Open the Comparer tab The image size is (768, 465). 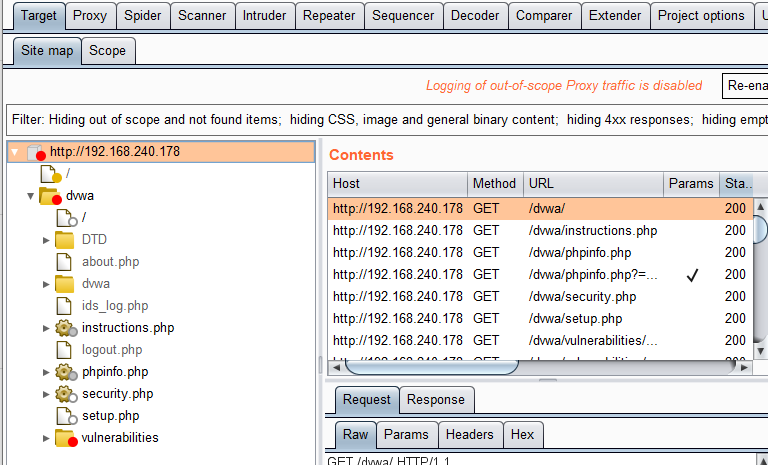545,16
